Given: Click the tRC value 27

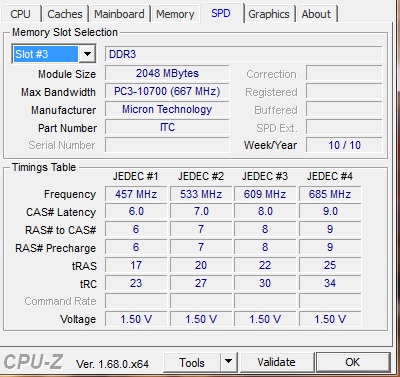Looking at the screenshot, I should [201, 283].
